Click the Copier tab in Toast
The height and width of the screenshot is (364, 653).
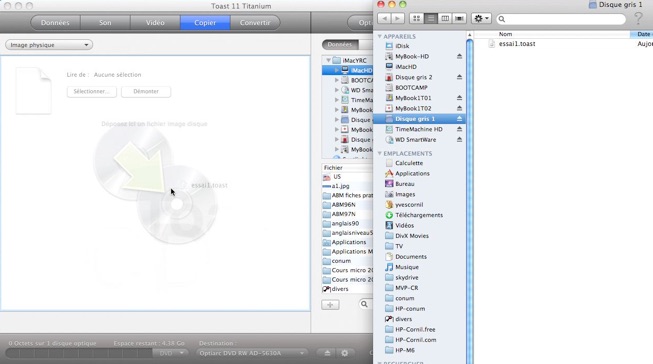(205, 22)
